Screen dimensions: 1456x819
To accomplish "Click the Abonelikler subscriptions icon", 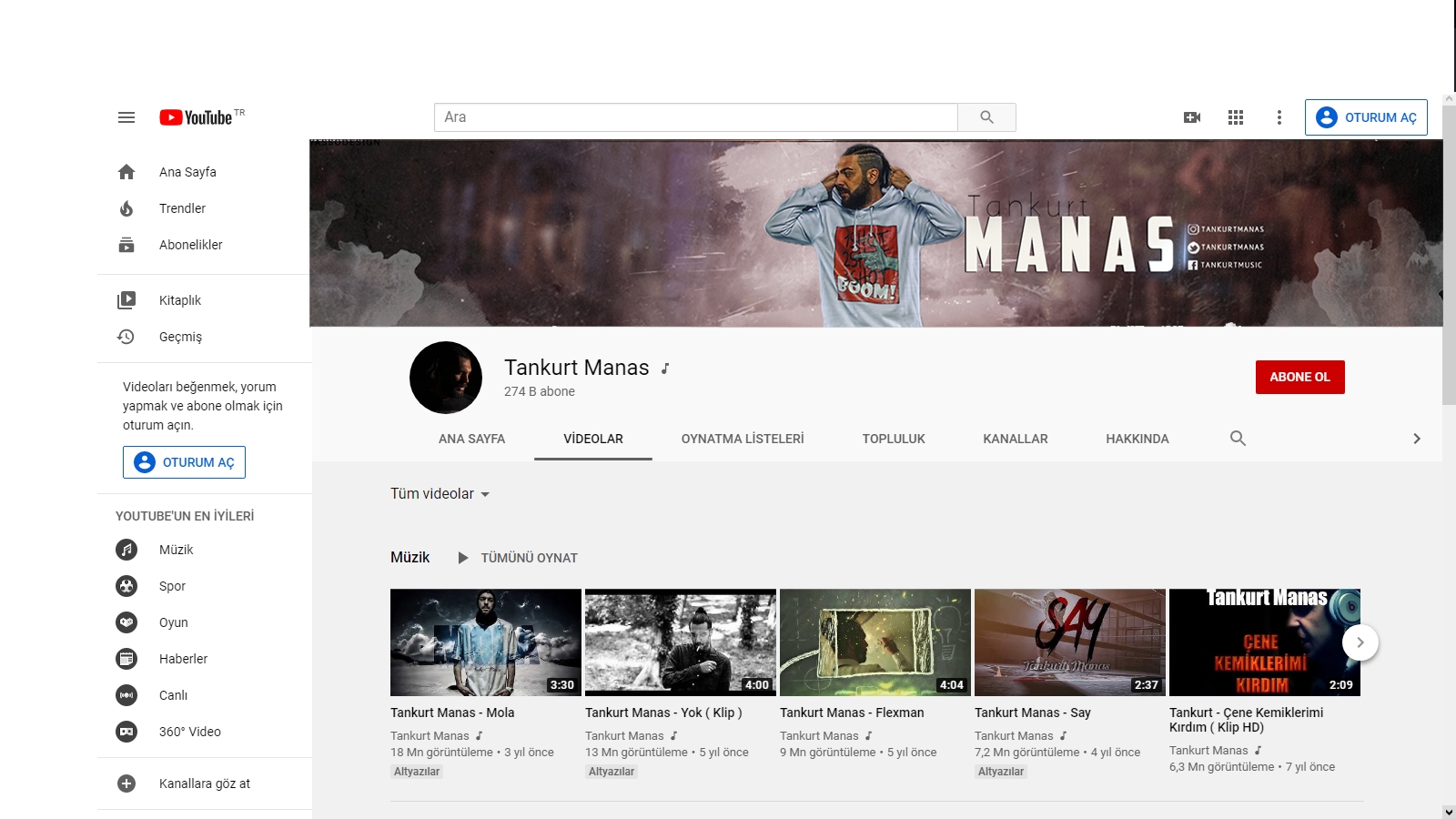I will pyautogui.click(x=126, y=245).
